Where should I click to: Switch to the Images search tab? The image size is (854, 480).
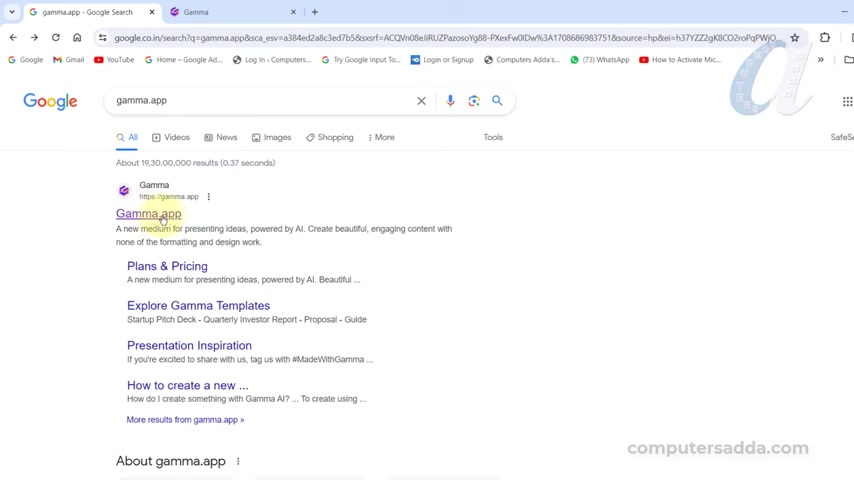pyautogui.click(x=271, y=137)
